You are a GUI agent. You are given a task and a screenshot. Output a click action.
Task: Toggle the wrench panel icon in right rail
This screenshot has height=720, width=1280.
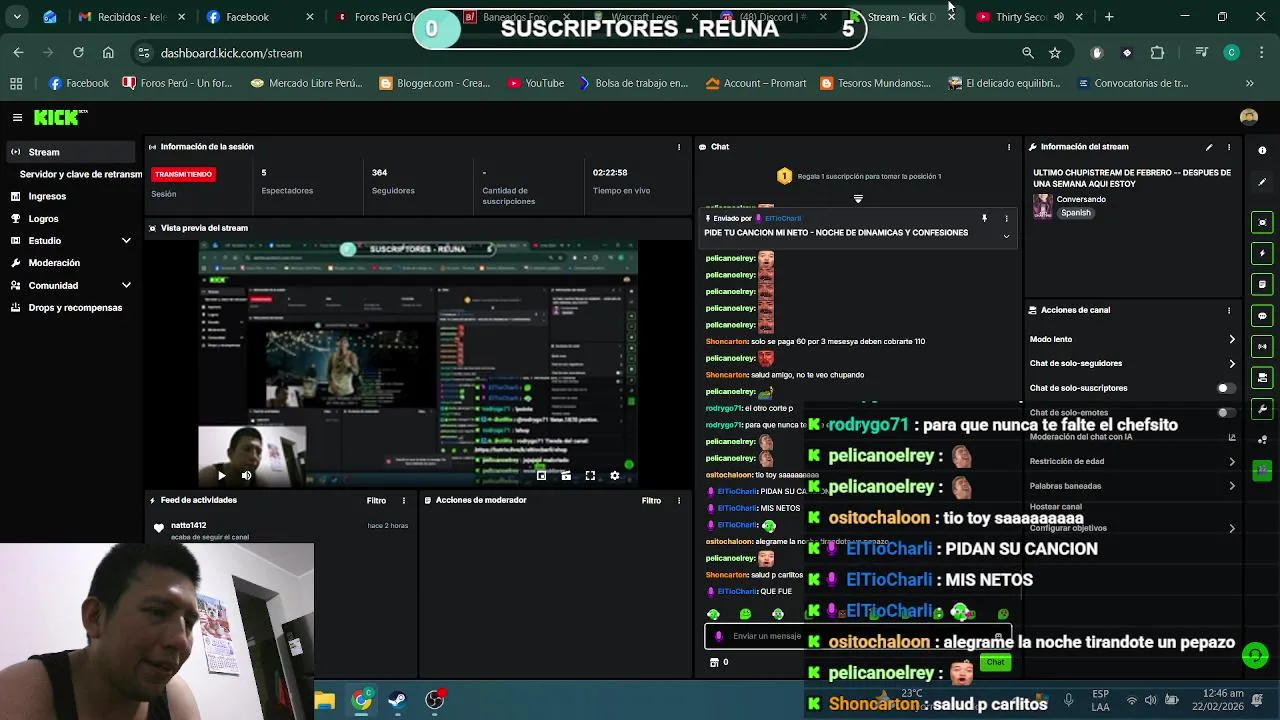click(1262, 408)
